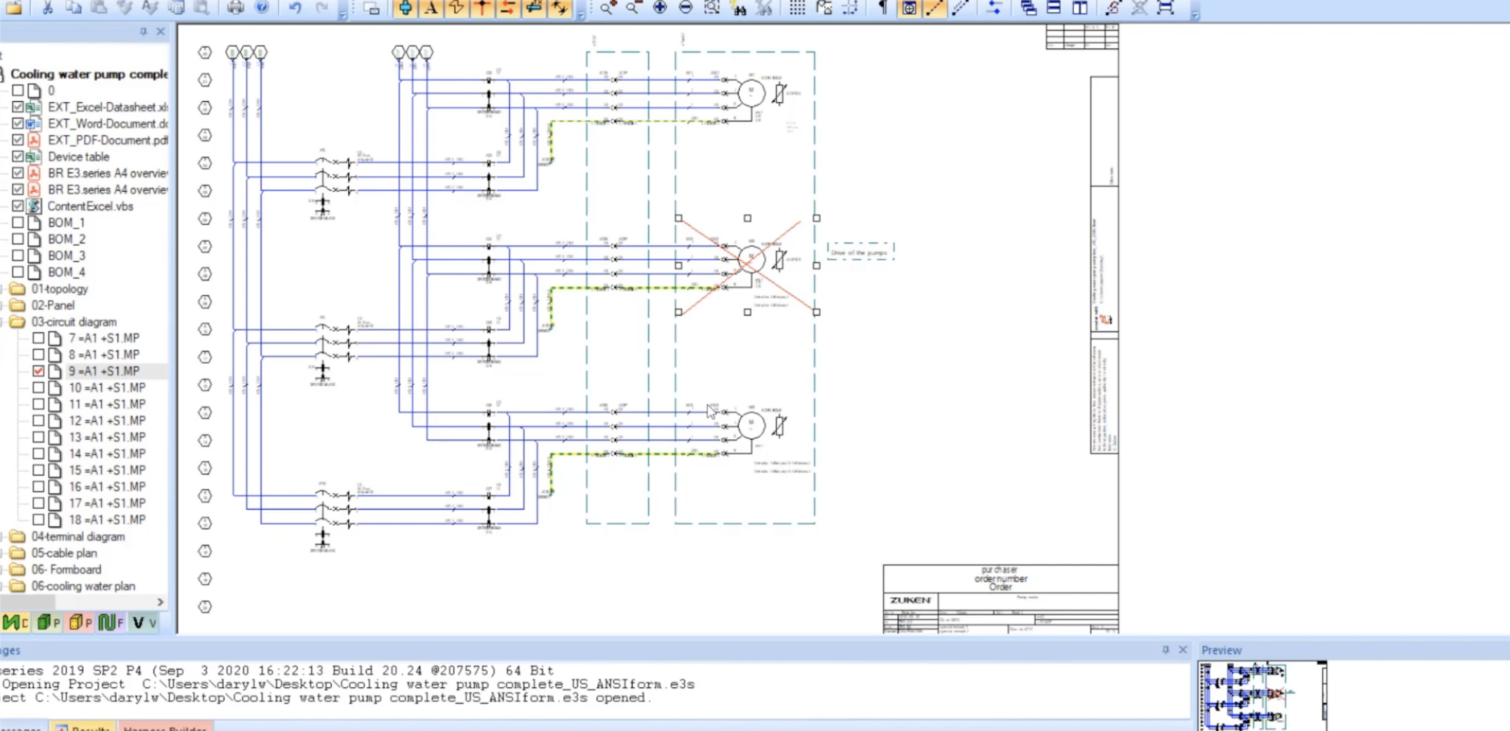Switch to the Harness Builder tab
Screen dimensions: 1510x731
click(164, 727)
